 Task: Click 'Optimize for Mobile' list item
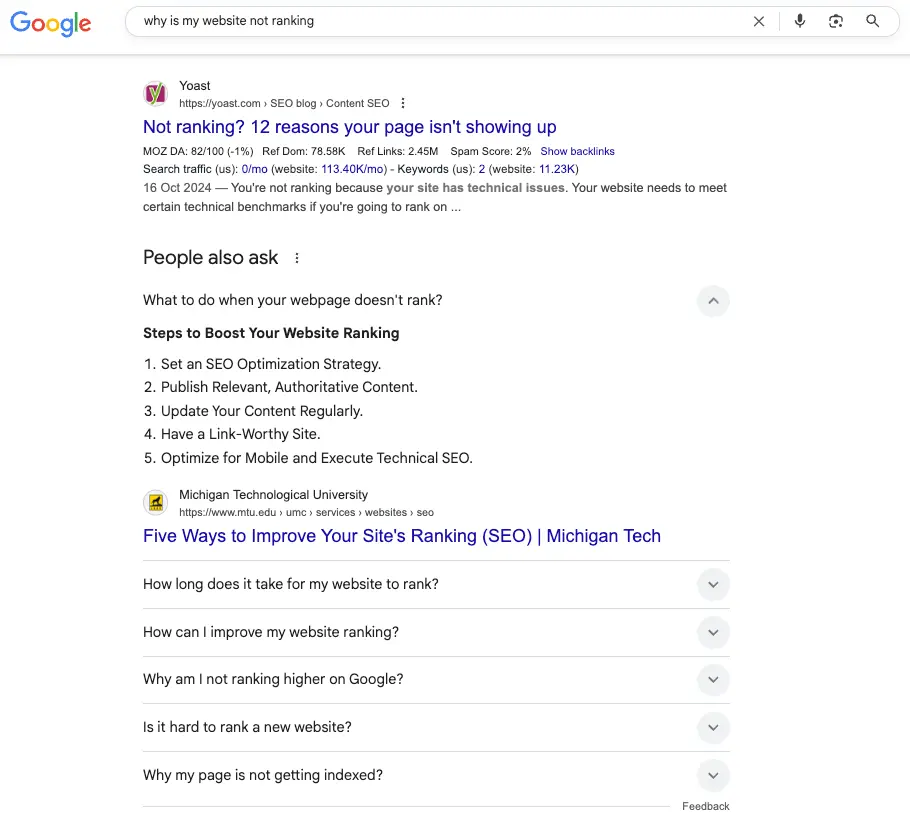coord(317,458)
